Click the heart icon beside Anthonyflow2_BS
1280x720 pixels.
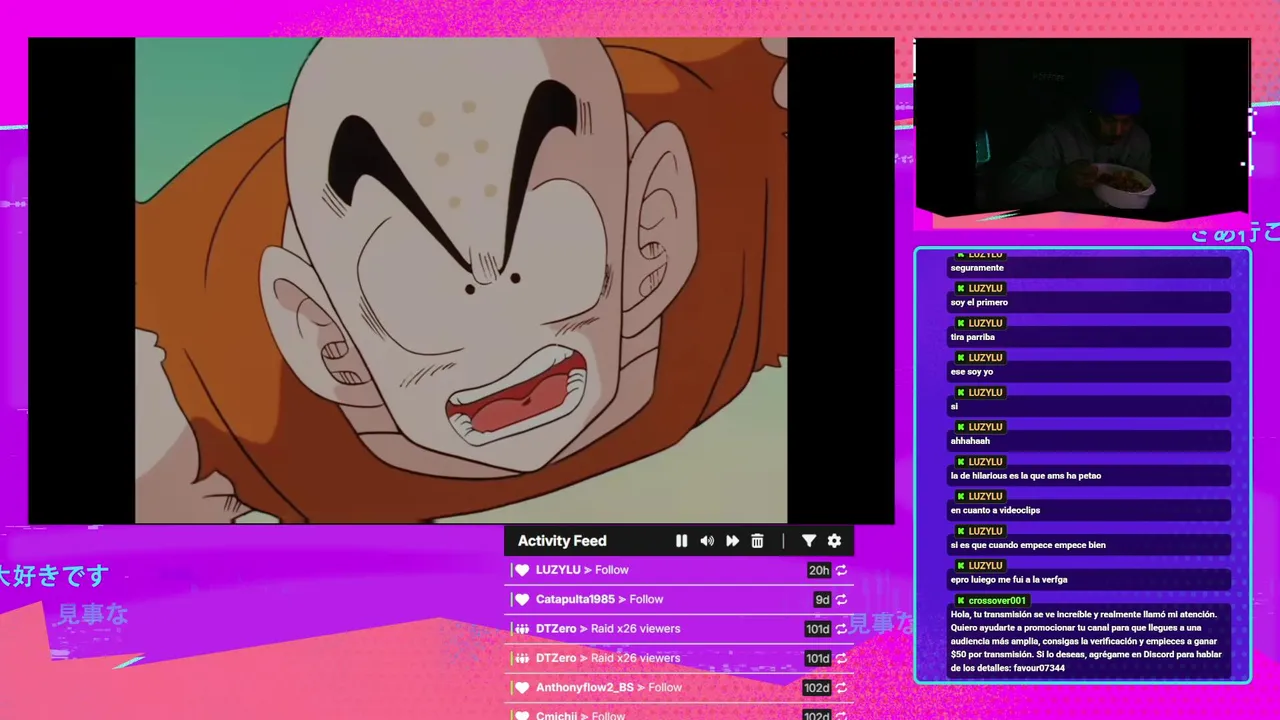point(521,688)
